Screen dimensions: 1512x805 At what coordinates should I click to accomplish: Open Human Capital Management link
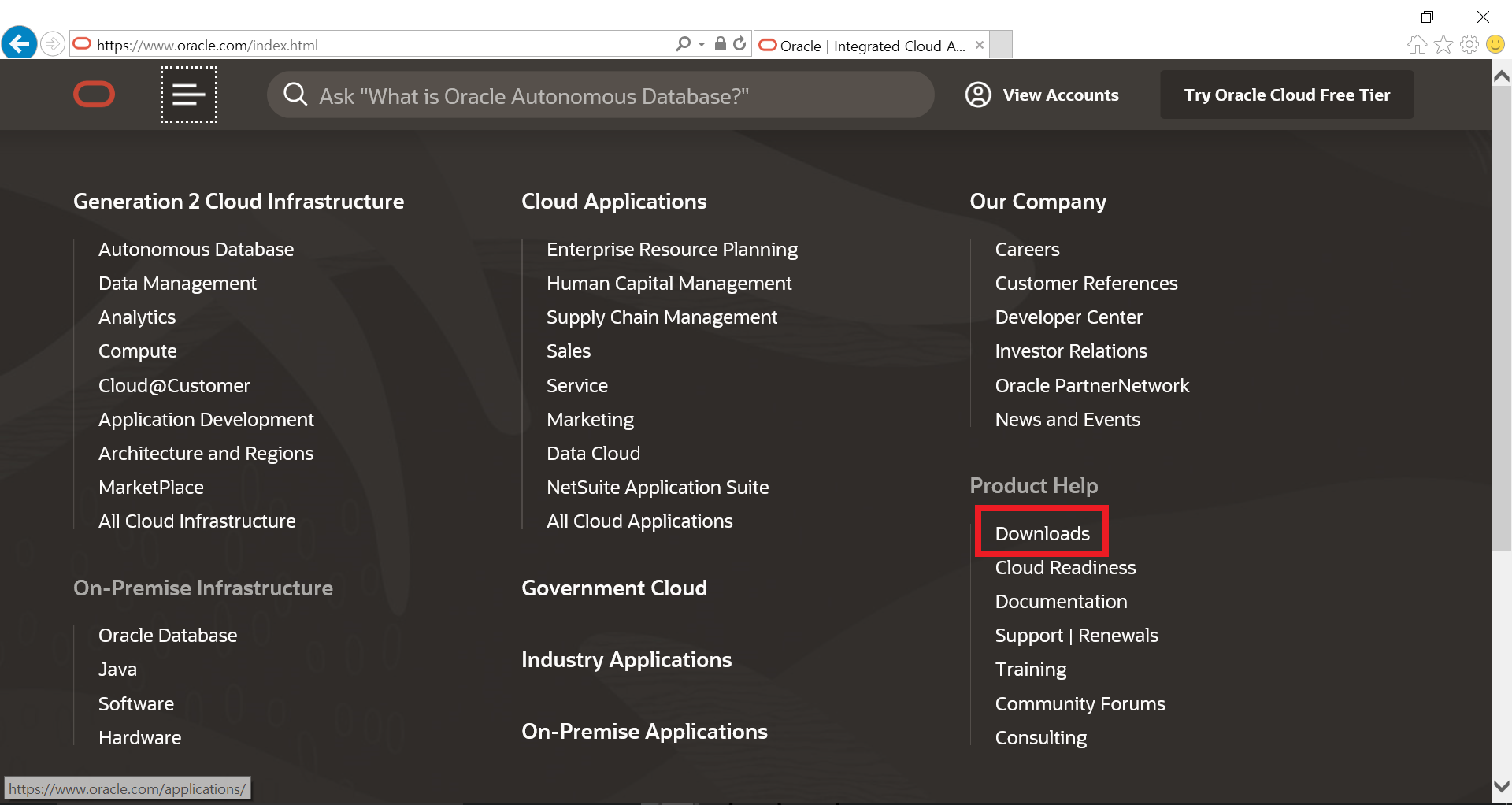pyautogui.click(x=669, y=284)
